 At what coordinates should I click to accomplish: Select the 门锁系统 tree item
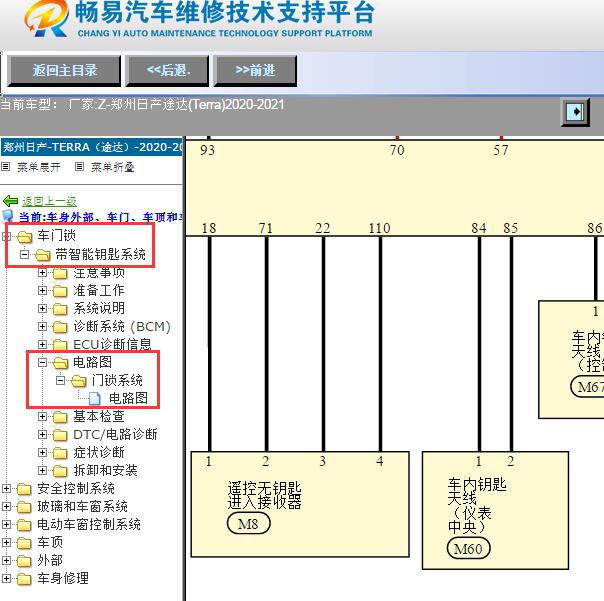[x=117, y=380]
